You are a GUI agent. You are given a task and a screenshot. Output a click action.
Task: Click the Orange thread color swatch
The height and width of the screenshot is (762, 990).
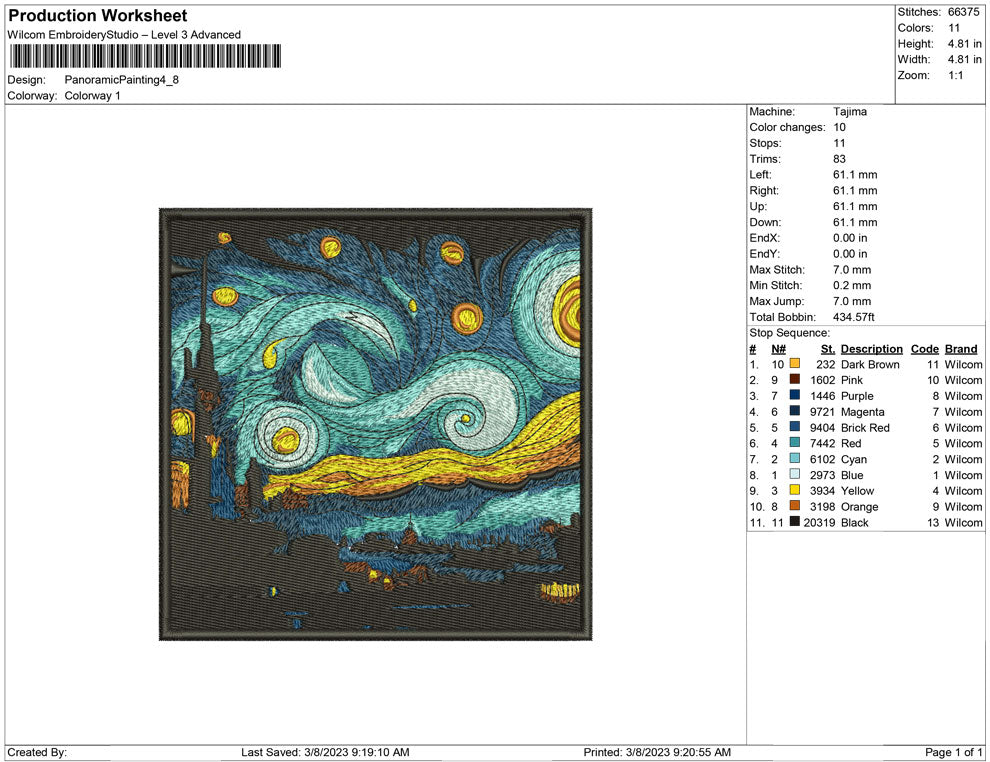795,506
